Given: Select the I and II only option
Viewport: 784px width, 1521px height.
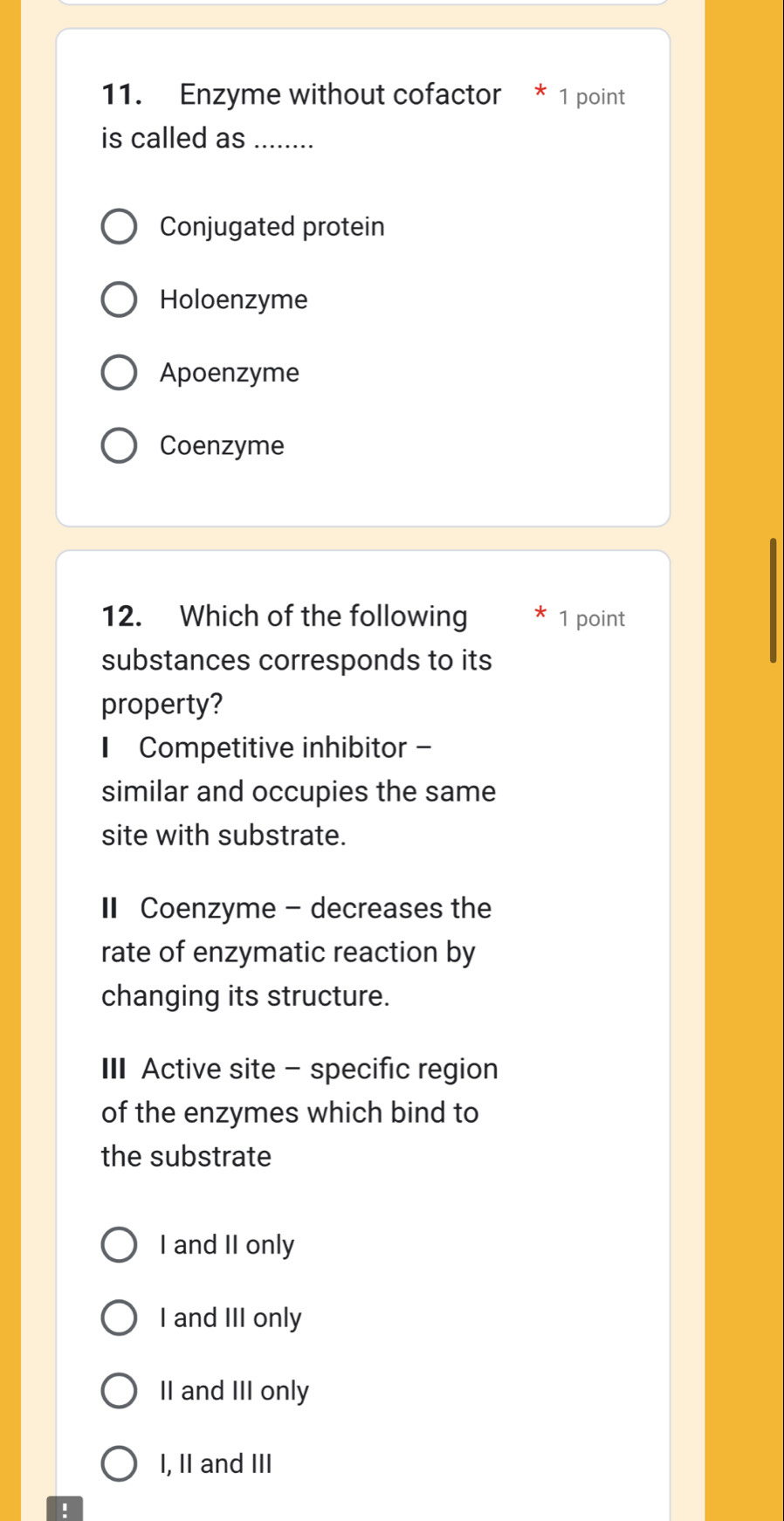Looking at the screenshot, I should point(120,1245).
